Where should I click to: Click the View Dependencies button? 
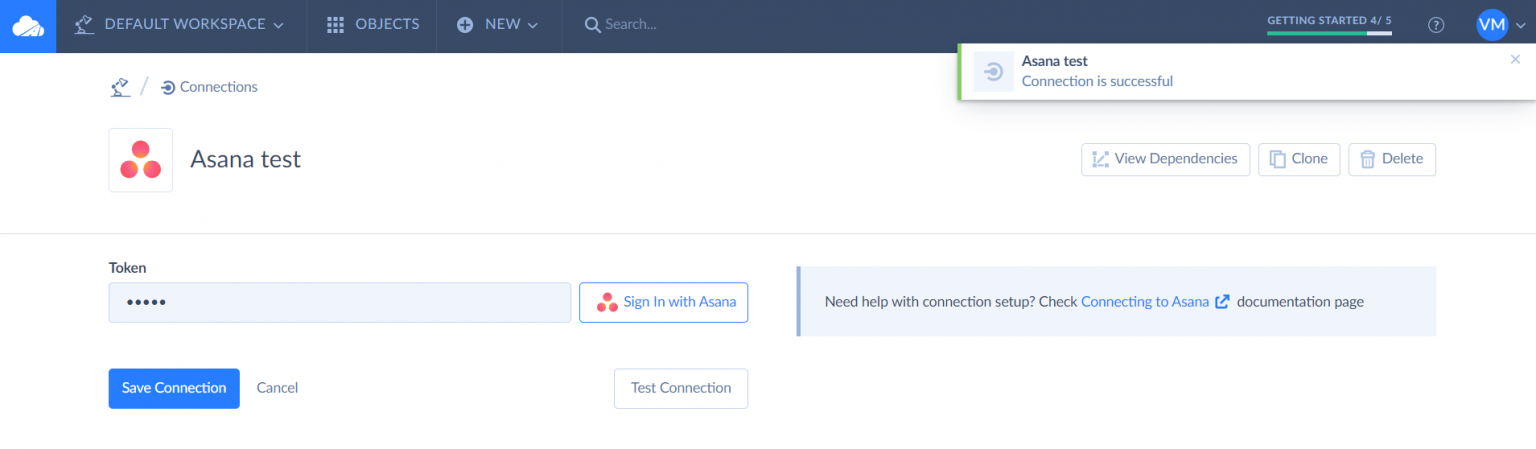point(1165,159)
